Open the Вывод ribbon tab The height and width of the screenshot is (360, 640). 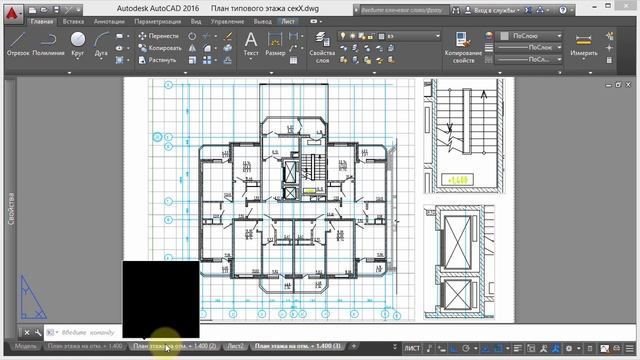(262, 21)
